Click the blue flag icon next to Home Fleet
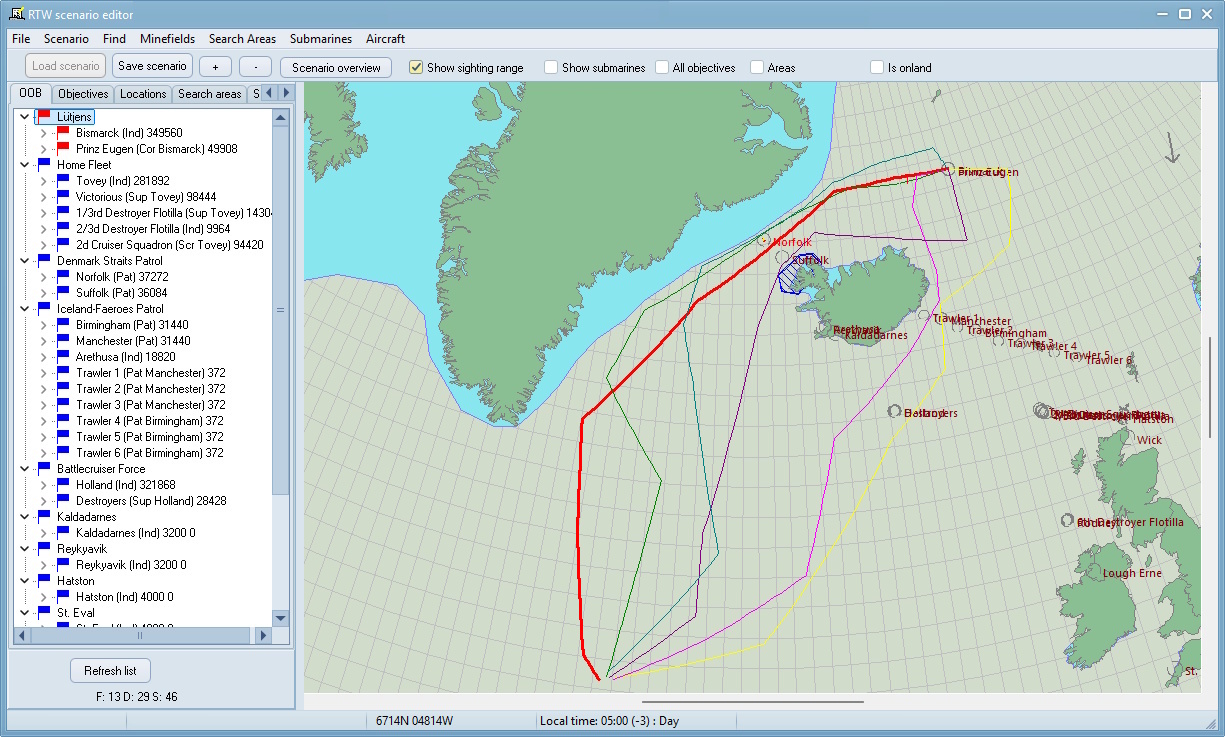 pyautogui.click(x=43, y=164)
